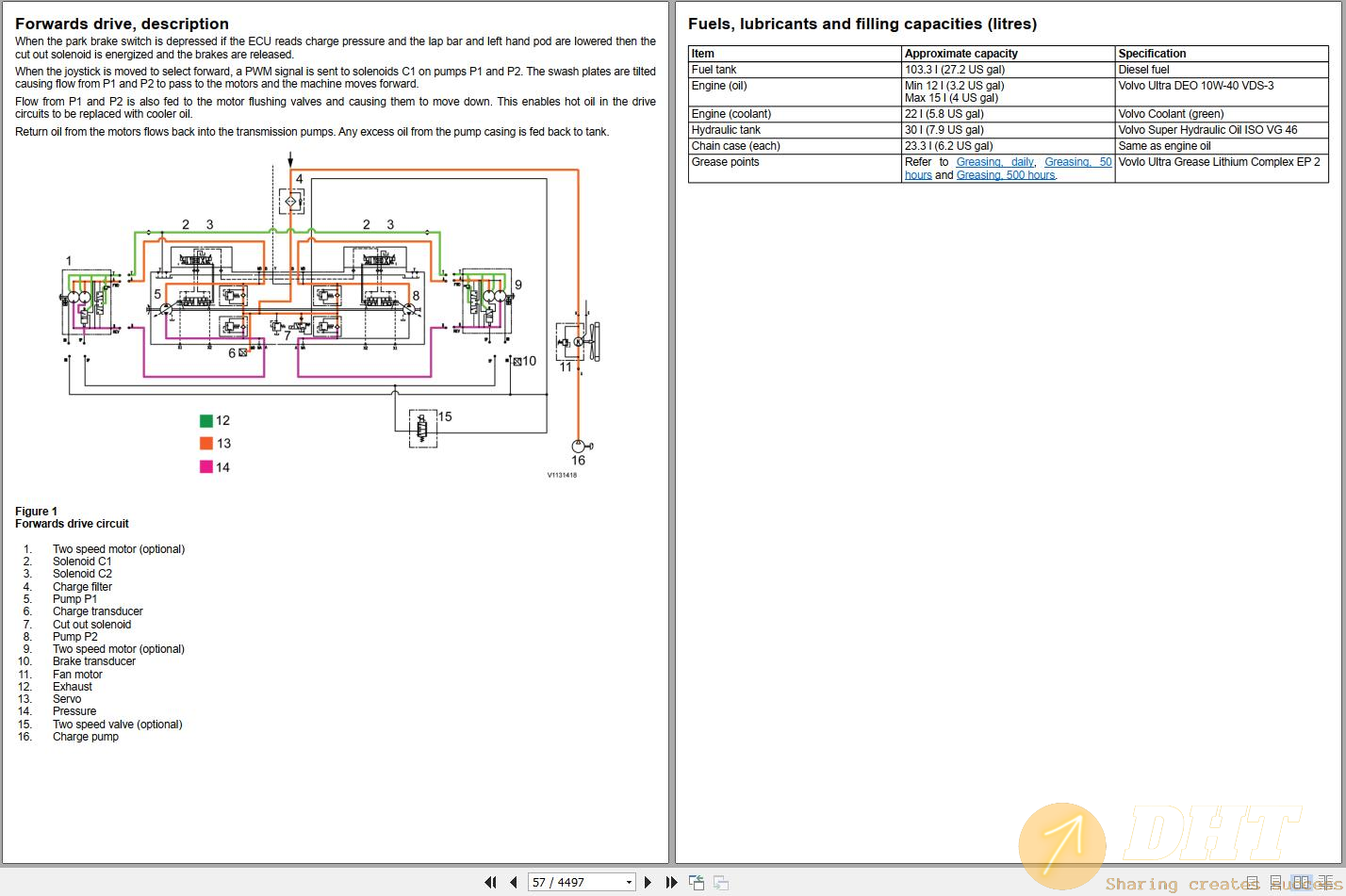Screen dimensions: 1346x896
Task: Go to the next page
Action: pos(648,883)
